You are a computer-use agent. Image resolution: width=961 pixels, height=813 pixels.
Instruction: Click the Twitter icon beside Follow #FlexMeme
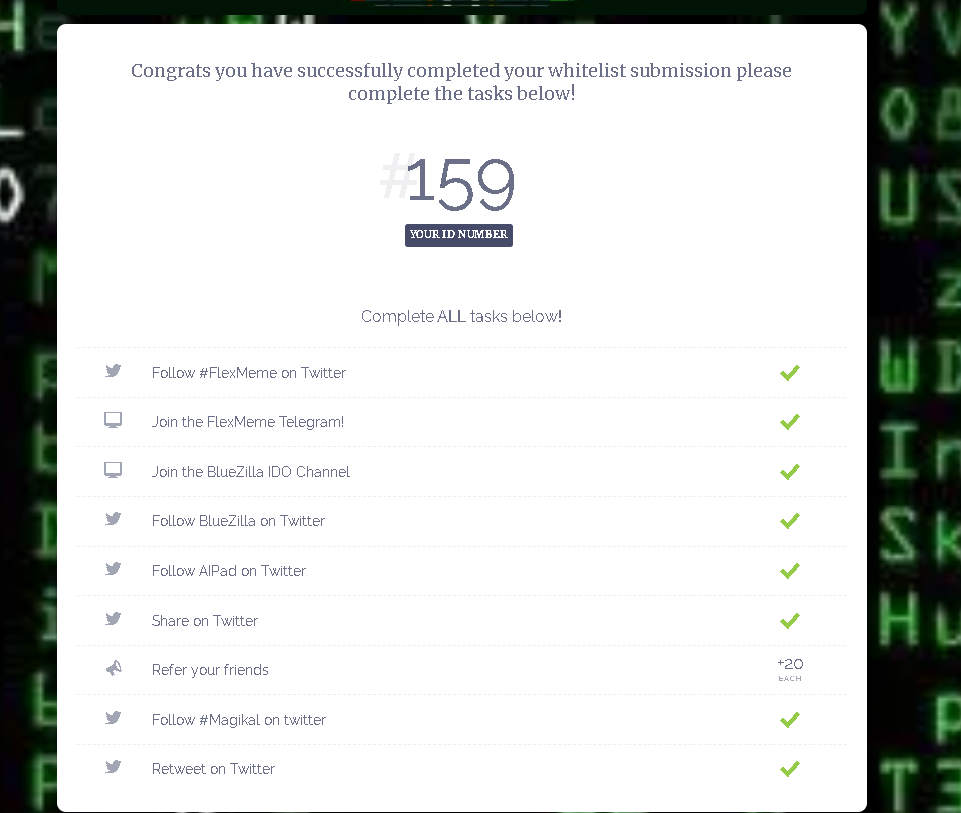pyautogui.click(x=113, y=371)
